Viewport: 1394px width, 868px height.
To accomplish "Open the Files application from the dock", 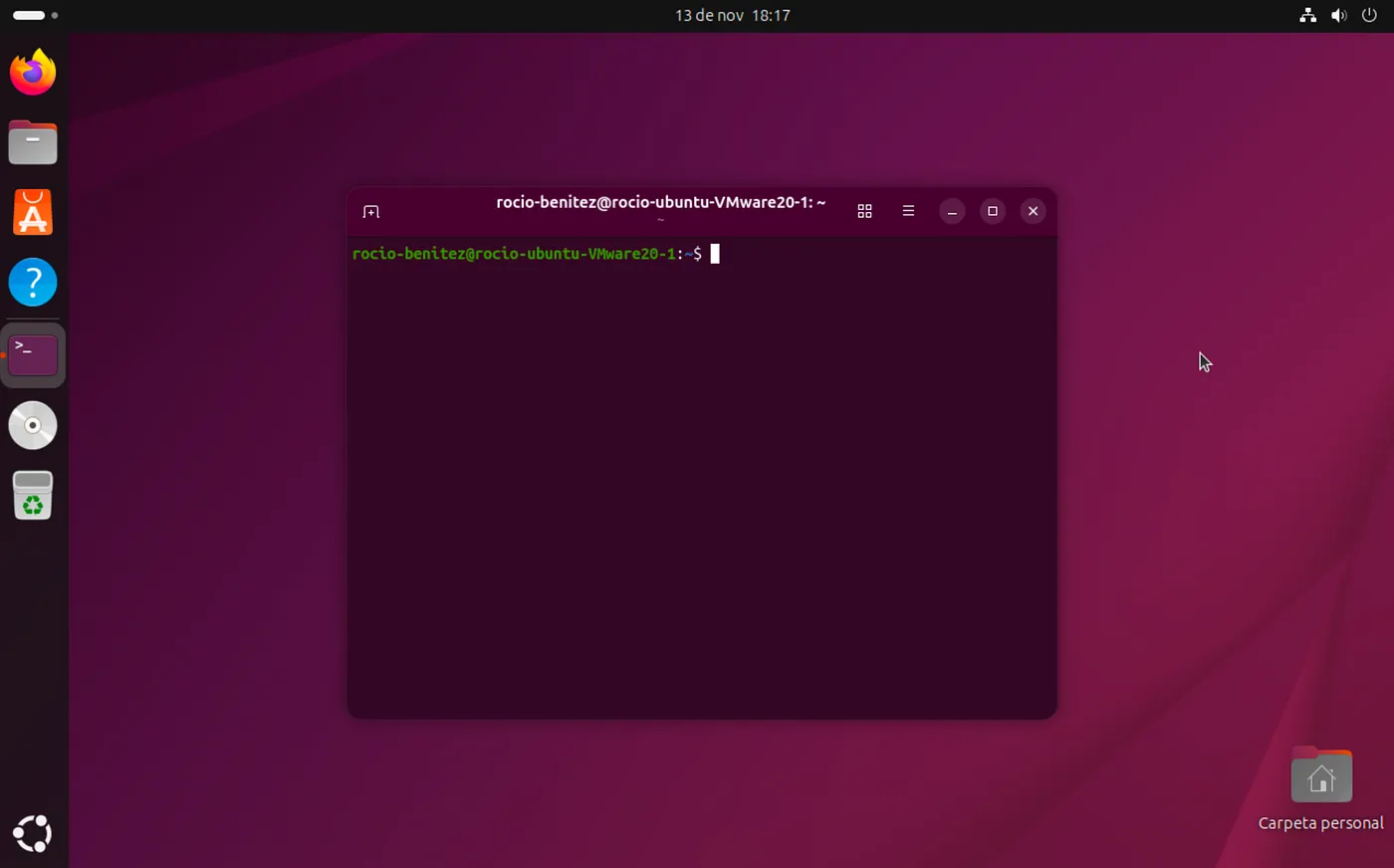I will [x=33, y=141].
